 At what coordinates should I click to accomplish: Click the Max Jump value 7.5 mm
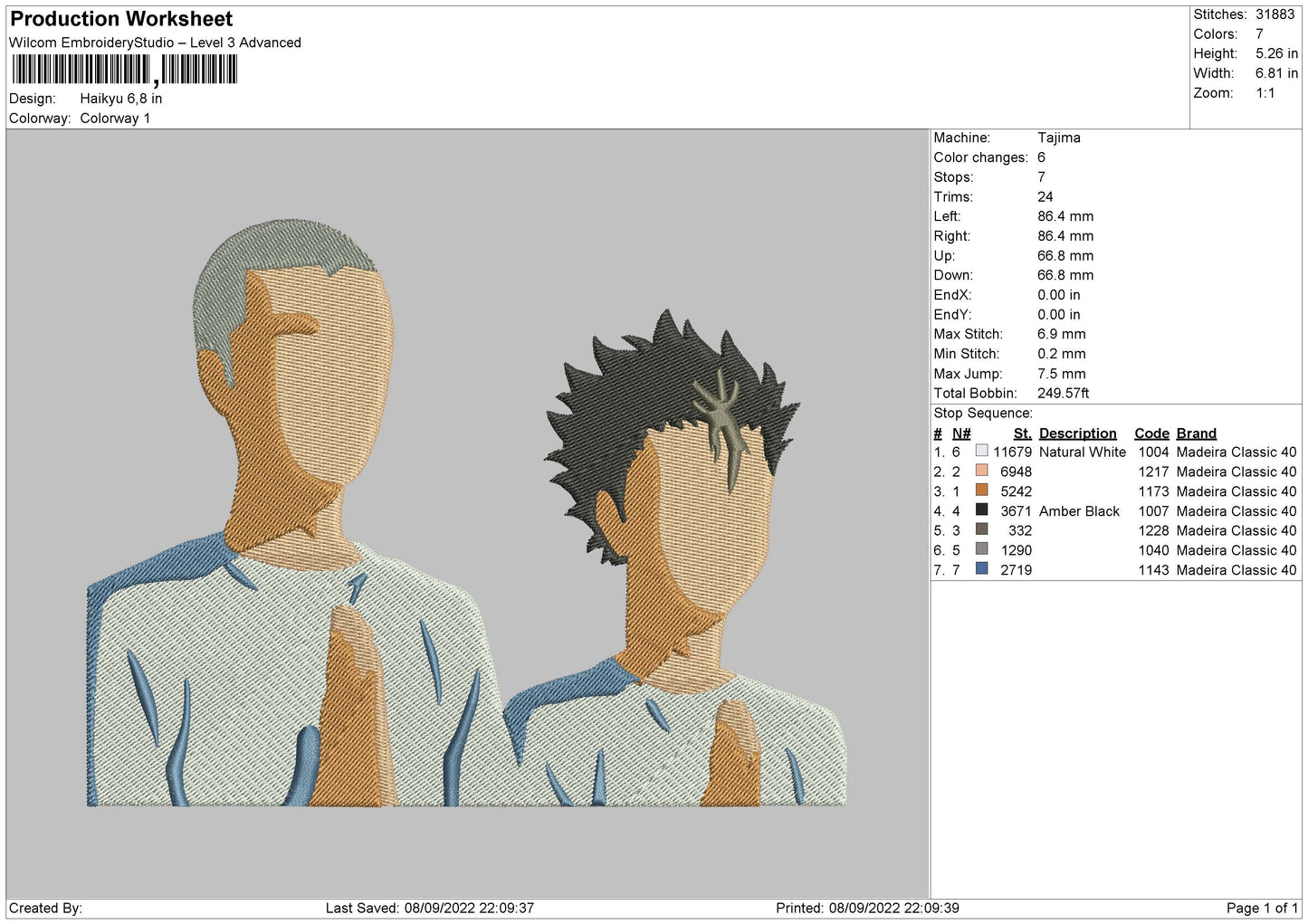[x=1062, y=374]
